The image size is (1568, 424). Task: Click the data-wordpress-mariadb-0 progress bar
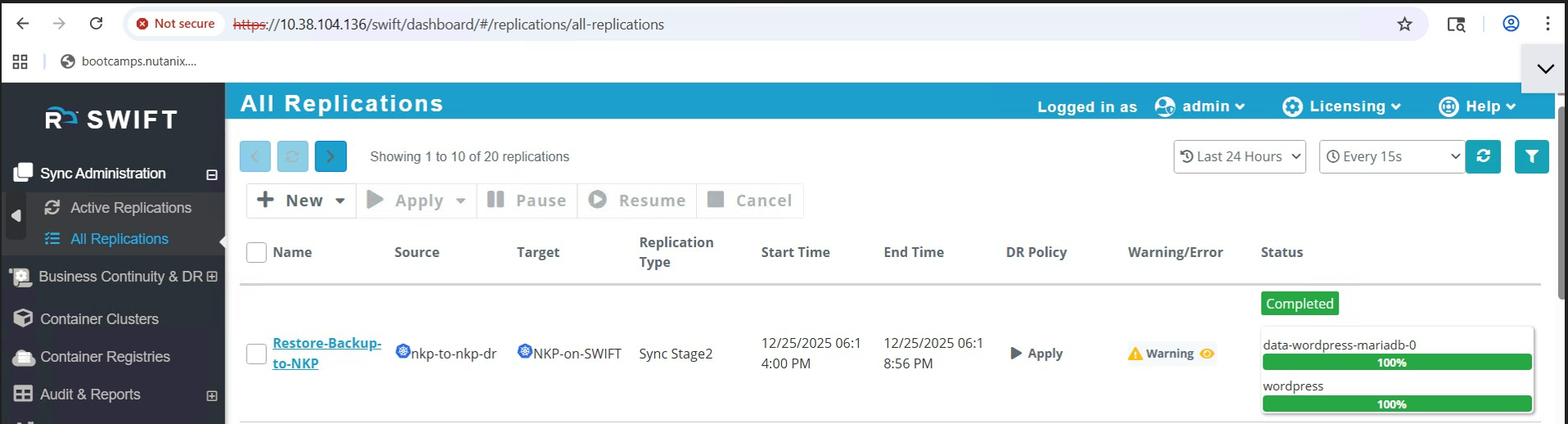point(1397,363)
